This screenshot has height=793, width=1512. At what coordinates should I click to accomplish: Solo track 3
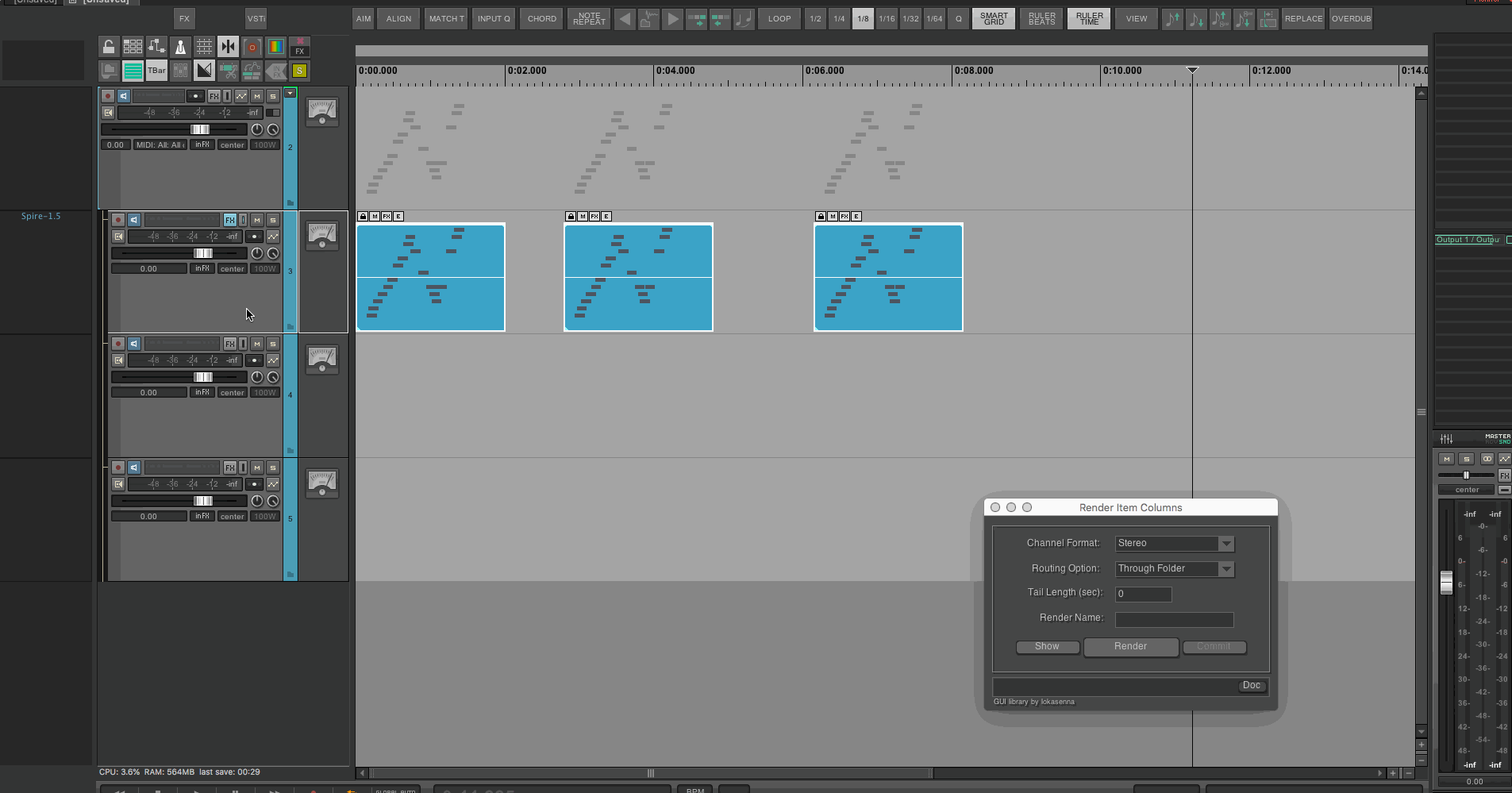[273, 220]
